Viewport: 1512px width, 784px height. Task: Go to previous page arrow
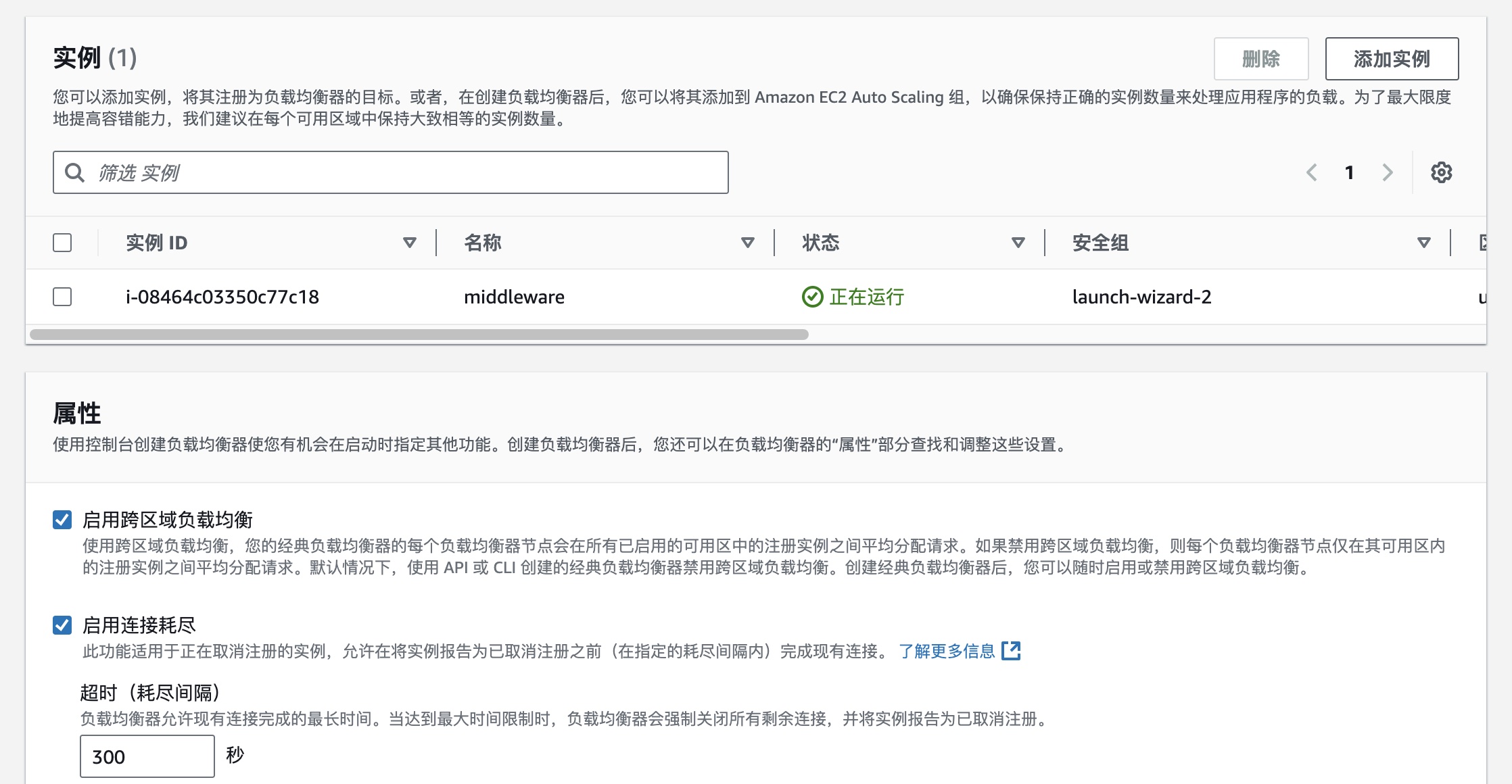click(1312, 172)
